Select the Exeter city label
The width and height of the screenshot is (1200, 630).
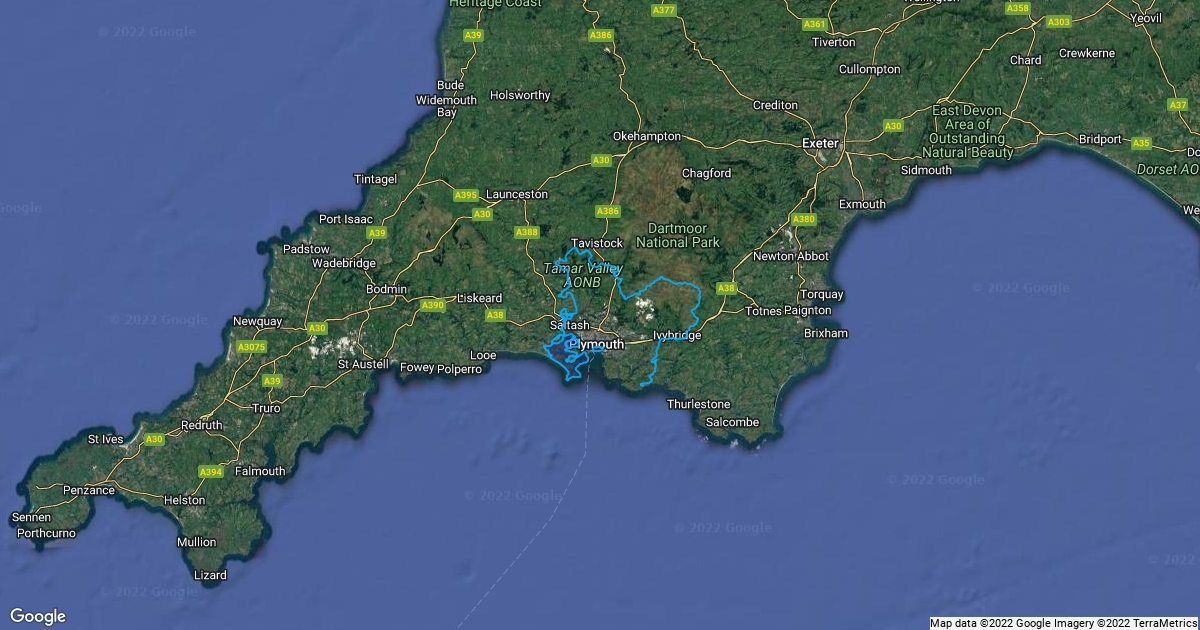[820, 144]
